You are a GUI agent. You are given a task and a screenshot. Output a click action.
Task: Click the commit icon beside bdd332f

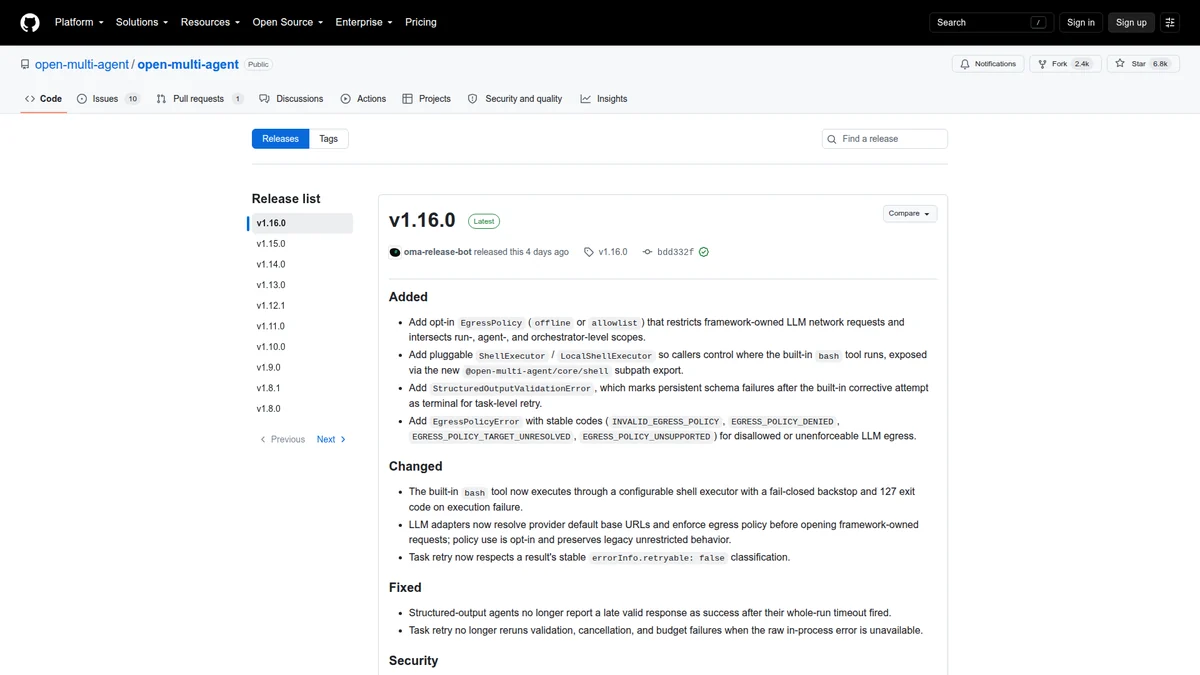pos(648,252)
